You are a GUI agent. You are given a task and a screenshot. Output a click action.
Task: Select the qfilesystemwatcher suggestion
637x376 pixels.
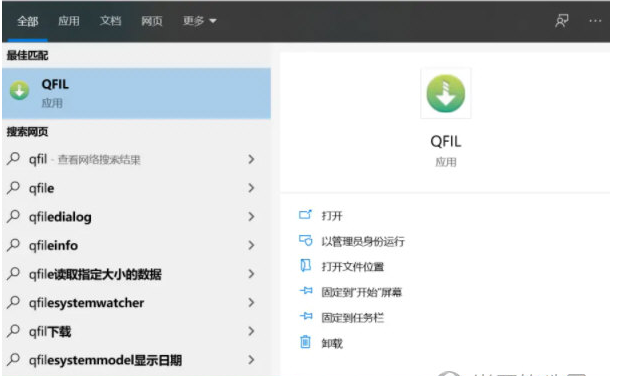pyautogui.click(x=136, y=303)
